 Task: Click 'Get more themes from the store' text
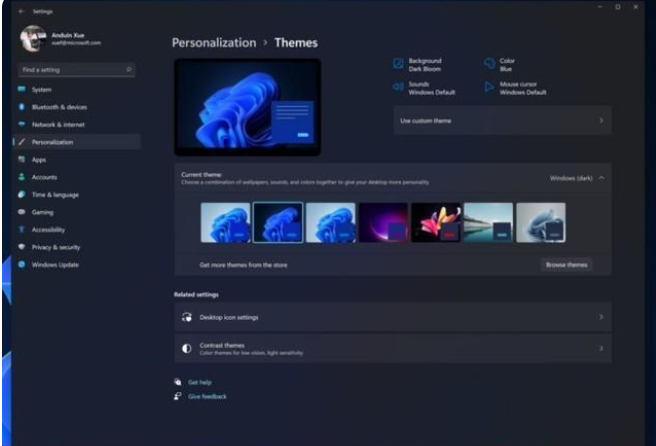click(x=243, y=265)
